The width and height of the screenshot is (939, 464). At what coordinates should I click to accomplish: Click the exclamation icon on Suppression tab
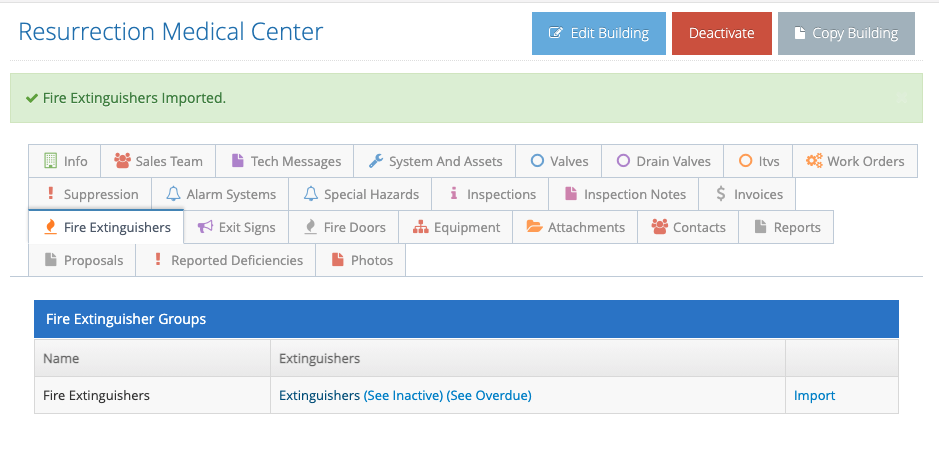point(51,193)
